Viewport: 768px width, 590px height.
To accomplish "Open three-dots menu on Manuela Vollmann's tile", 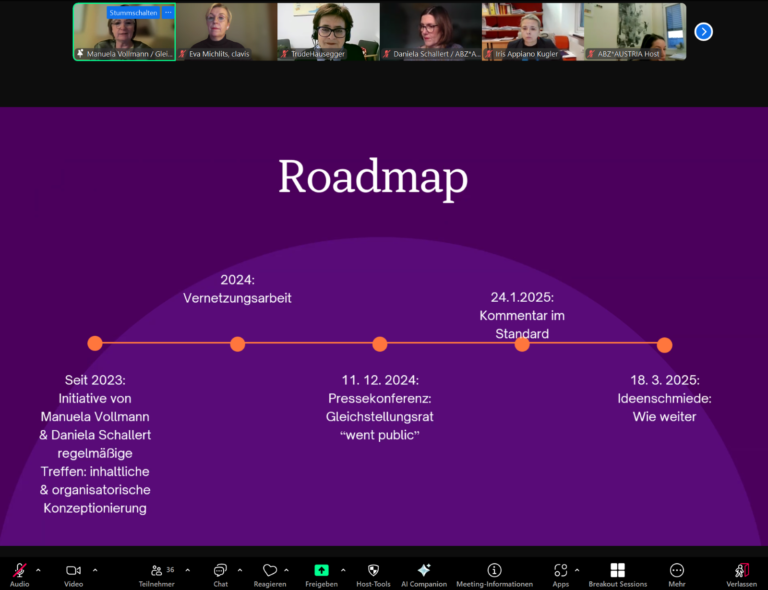I will tap(167, 13).
